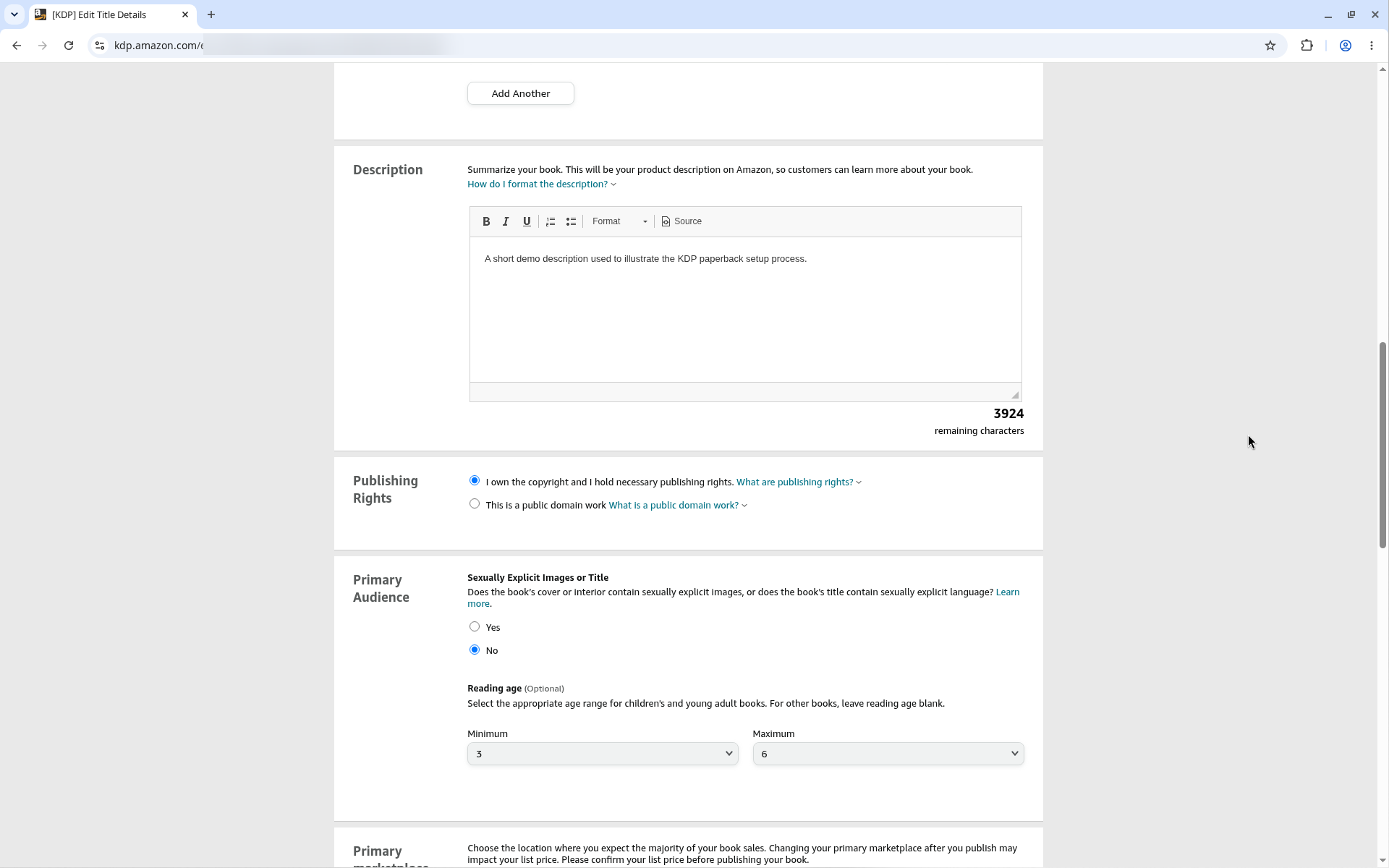Select the [KDP] Edit Title Details tab
Image resolution: width=1389 pixels, height=868 pixels.
112,14
